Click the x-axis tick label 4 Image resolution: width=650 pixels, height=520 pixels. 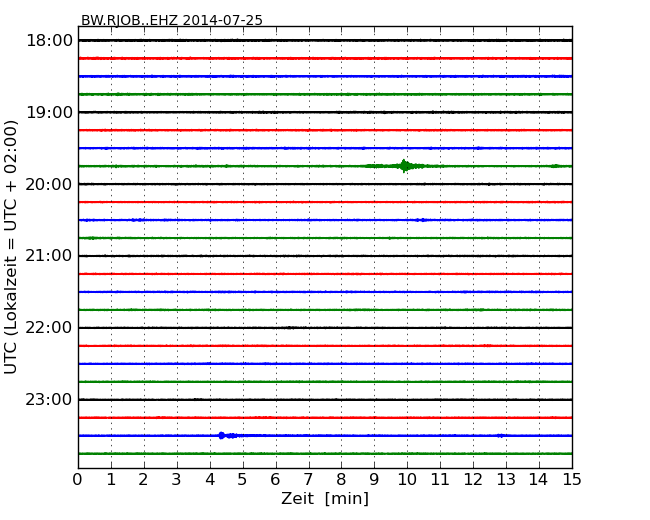(x=210, y=480)
